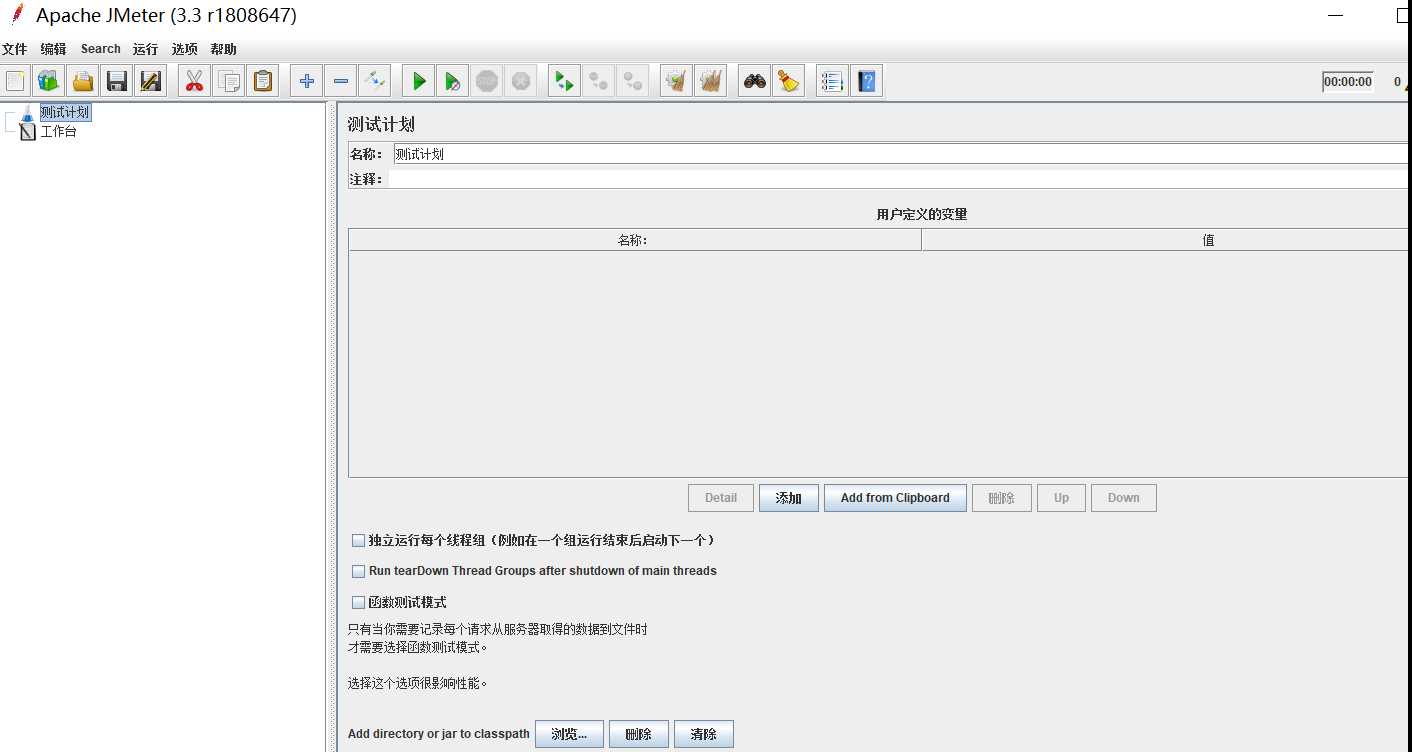Open the 运行 menu
The height and width of the screenshot is (752, 1412).
(145, 49)
